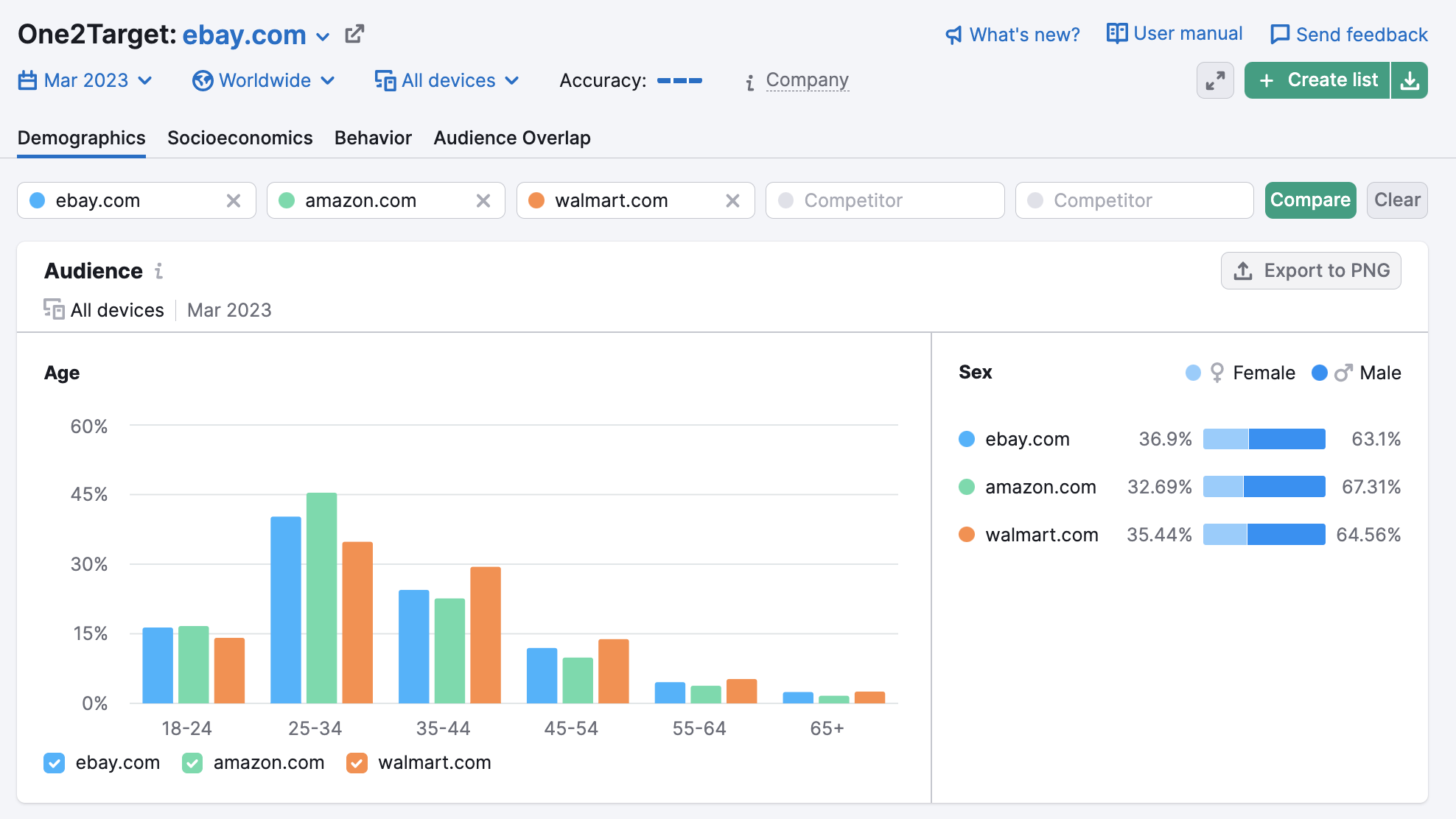
Task: Click the Audience info icon
Action: [x=158, y=271]
